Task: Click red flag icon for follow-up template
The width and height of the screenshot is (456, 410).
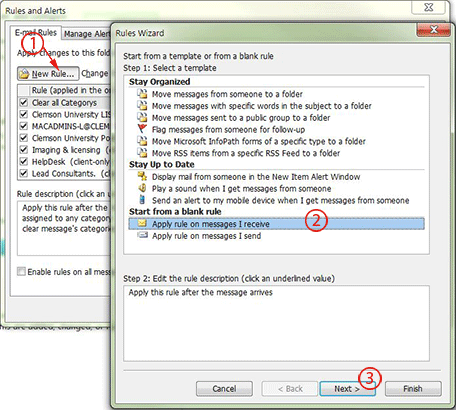Action: pos(142,129)
